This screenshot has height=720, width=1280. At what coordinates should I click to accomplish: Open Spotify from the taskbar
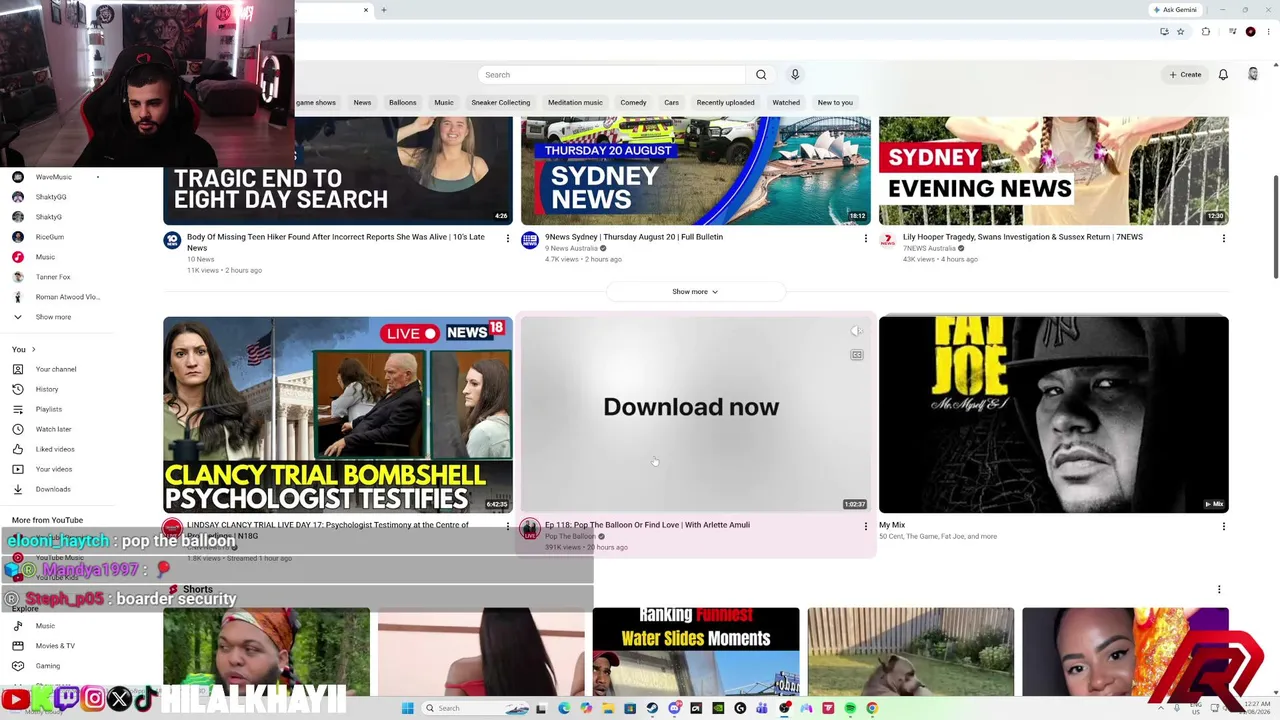click(x=850, y=708)
